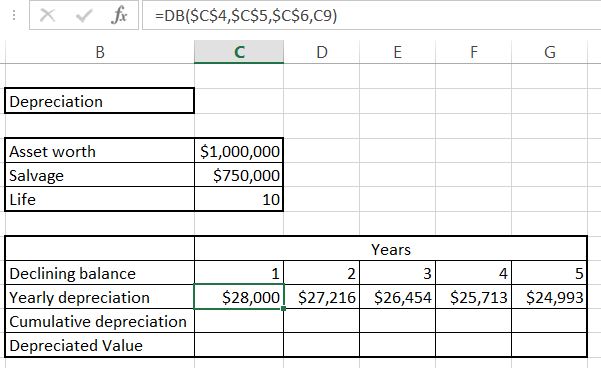Select empty Depreciated Value cell under year 1
601x368 pixels.
tap(239, 345)
